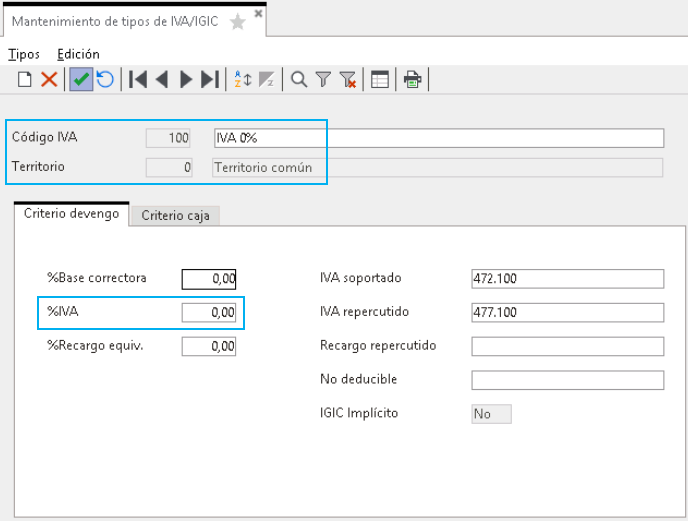Screen dimensions: 688x521
Task: Click the New record icon
Action: click(x=25, y=79)
